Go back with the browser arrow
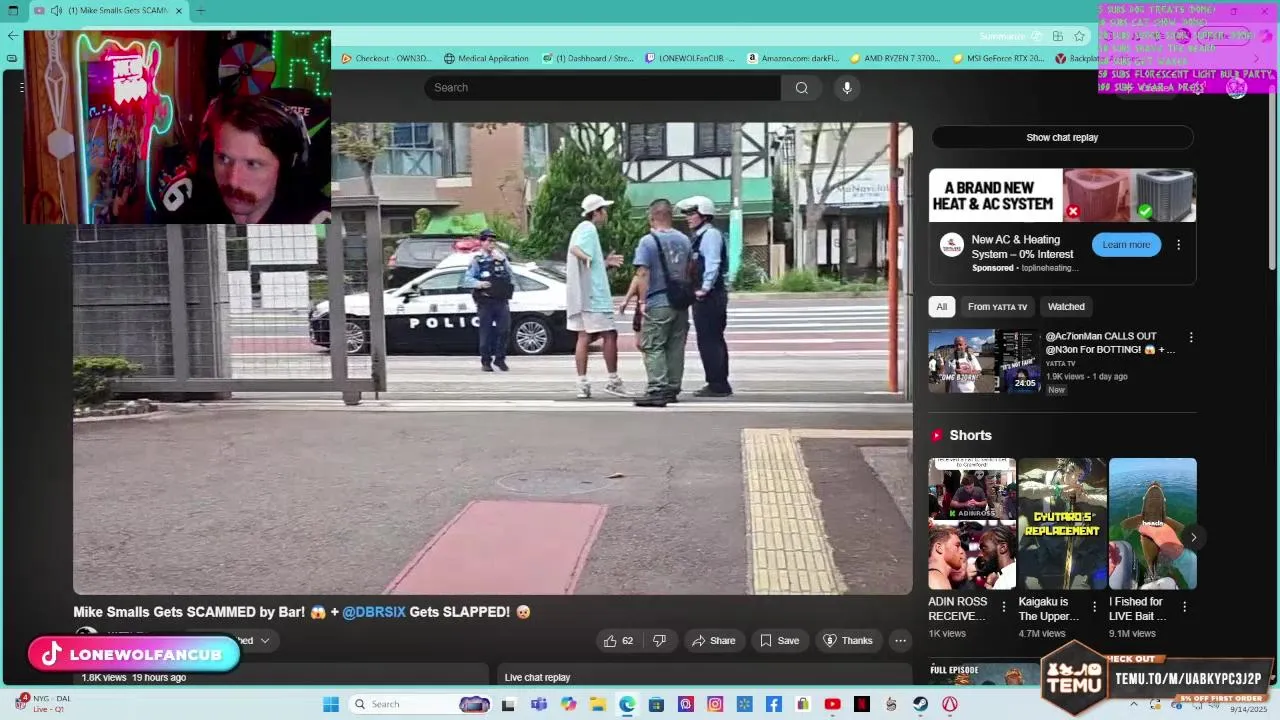Screen dimensions: 1280x720 12,36
